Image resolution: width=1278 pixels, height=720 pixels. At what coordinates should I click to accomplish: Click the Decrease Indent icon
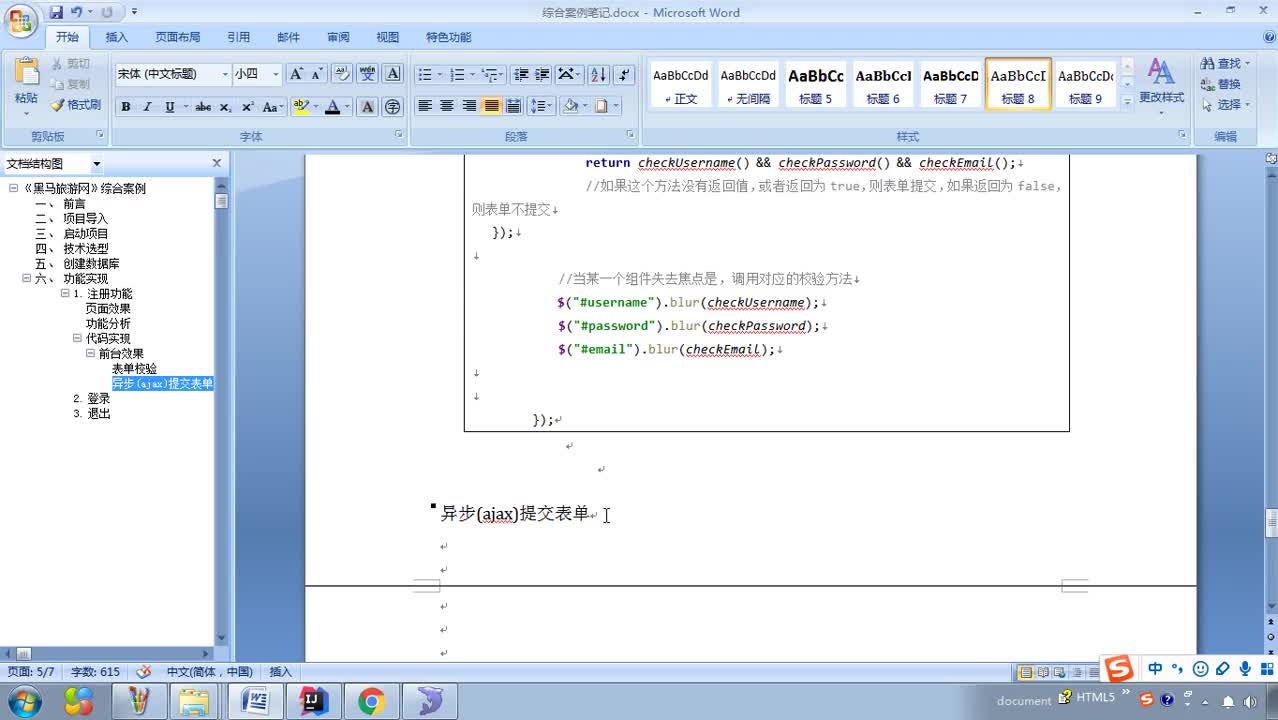520,75
